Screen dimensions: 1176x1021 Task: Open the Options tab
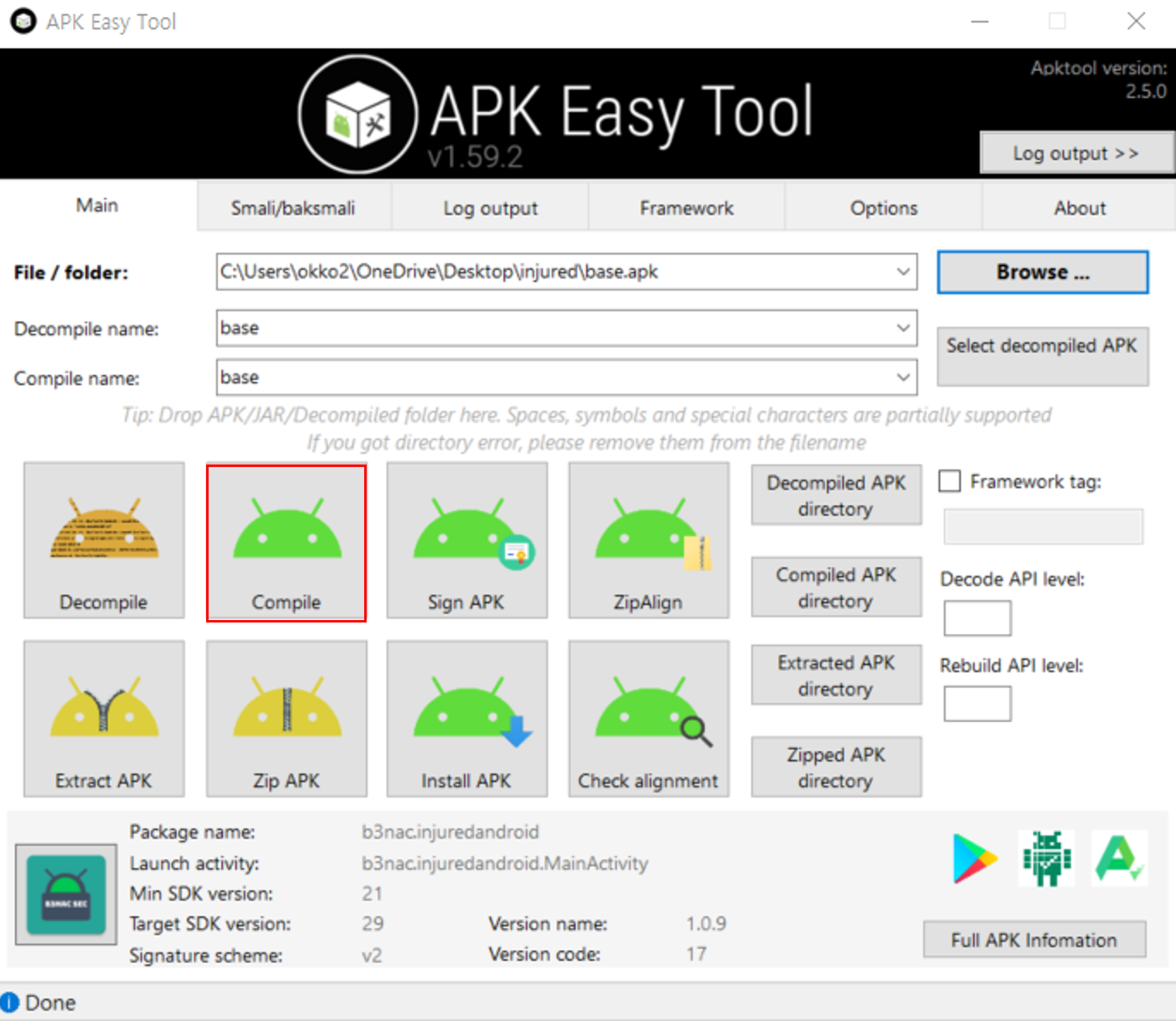[x=883, y=208]
